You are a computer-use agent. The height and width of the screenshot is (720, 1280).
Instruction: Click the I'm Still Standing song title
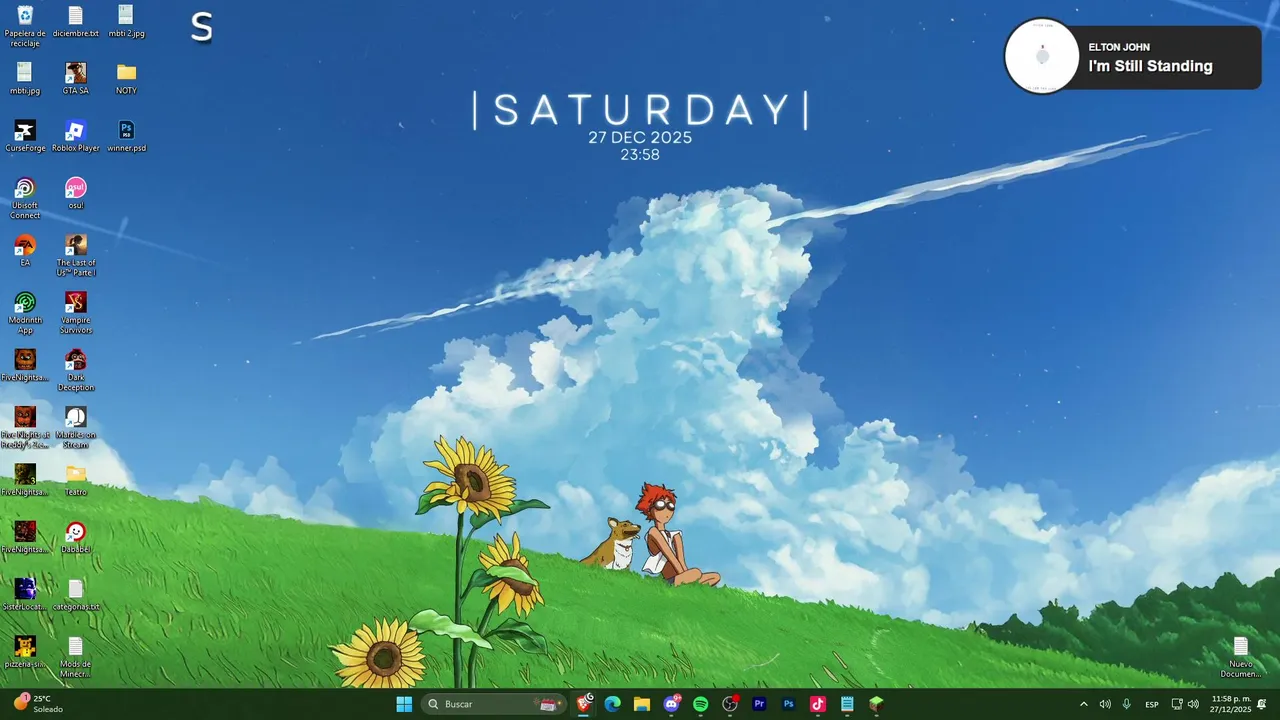(1150, 66)
